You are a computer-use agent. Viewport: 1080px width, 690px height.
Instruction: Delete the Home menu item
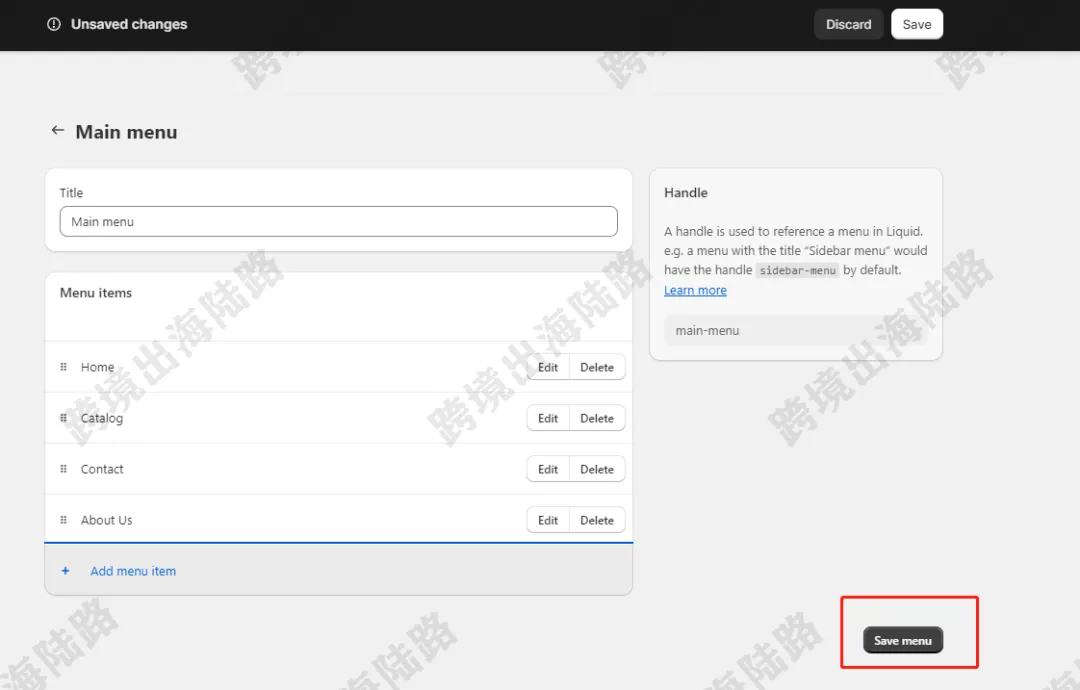pos(597,367)
